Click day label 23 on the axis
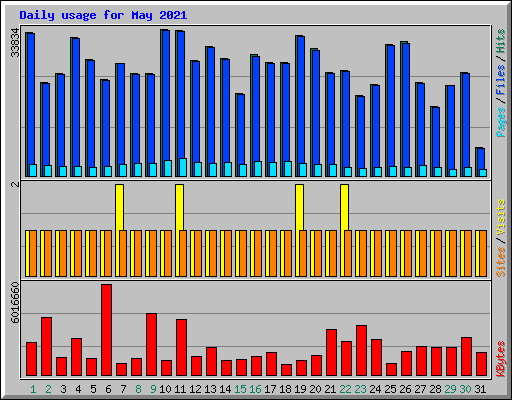The width and height of the screenshot is (512, 400). tap(360, 389)
